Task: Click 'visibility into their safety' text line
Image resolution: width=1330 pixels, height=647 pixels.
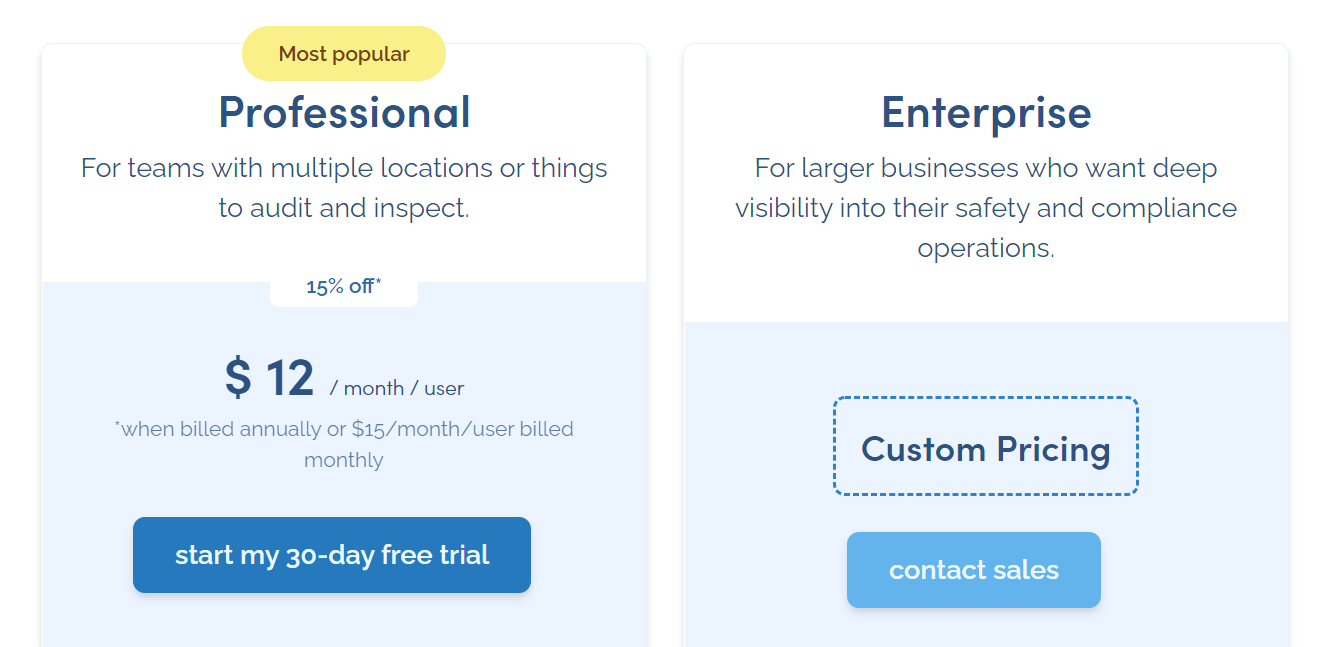Action: pyautogui.click(x=883, y=208)
